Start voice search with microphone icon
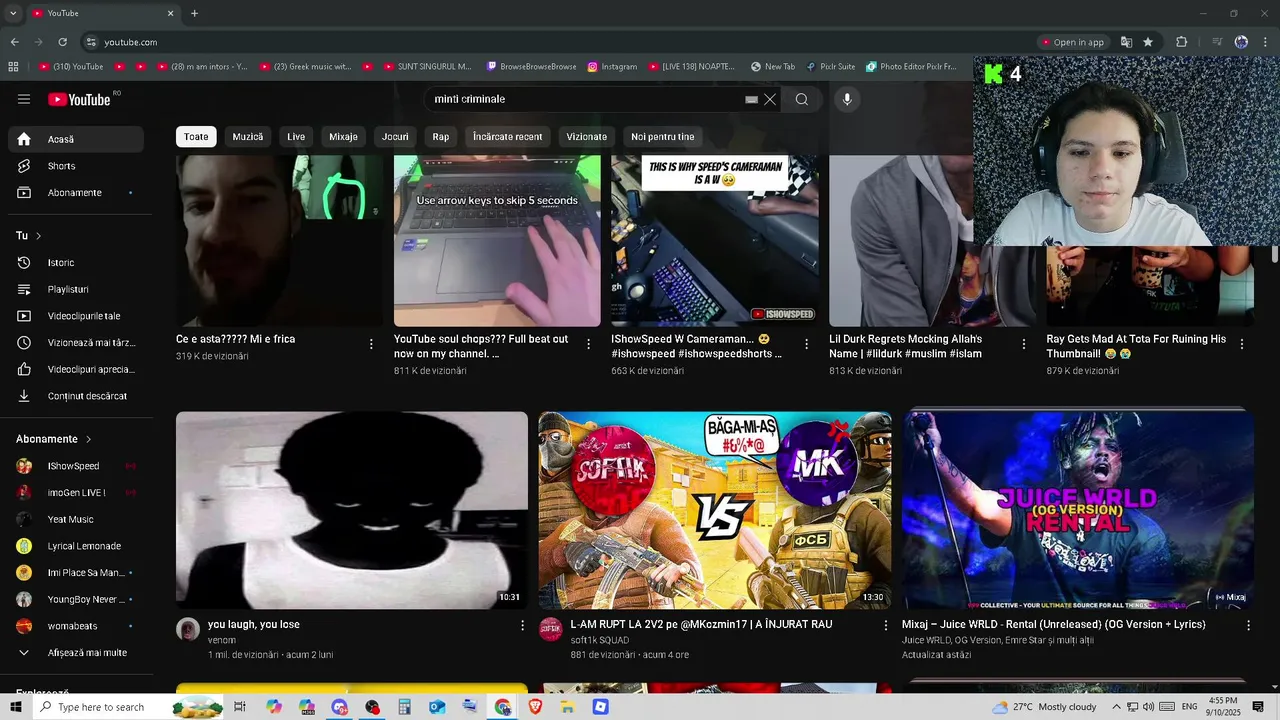1280x720 pixels. coord(847,99)
